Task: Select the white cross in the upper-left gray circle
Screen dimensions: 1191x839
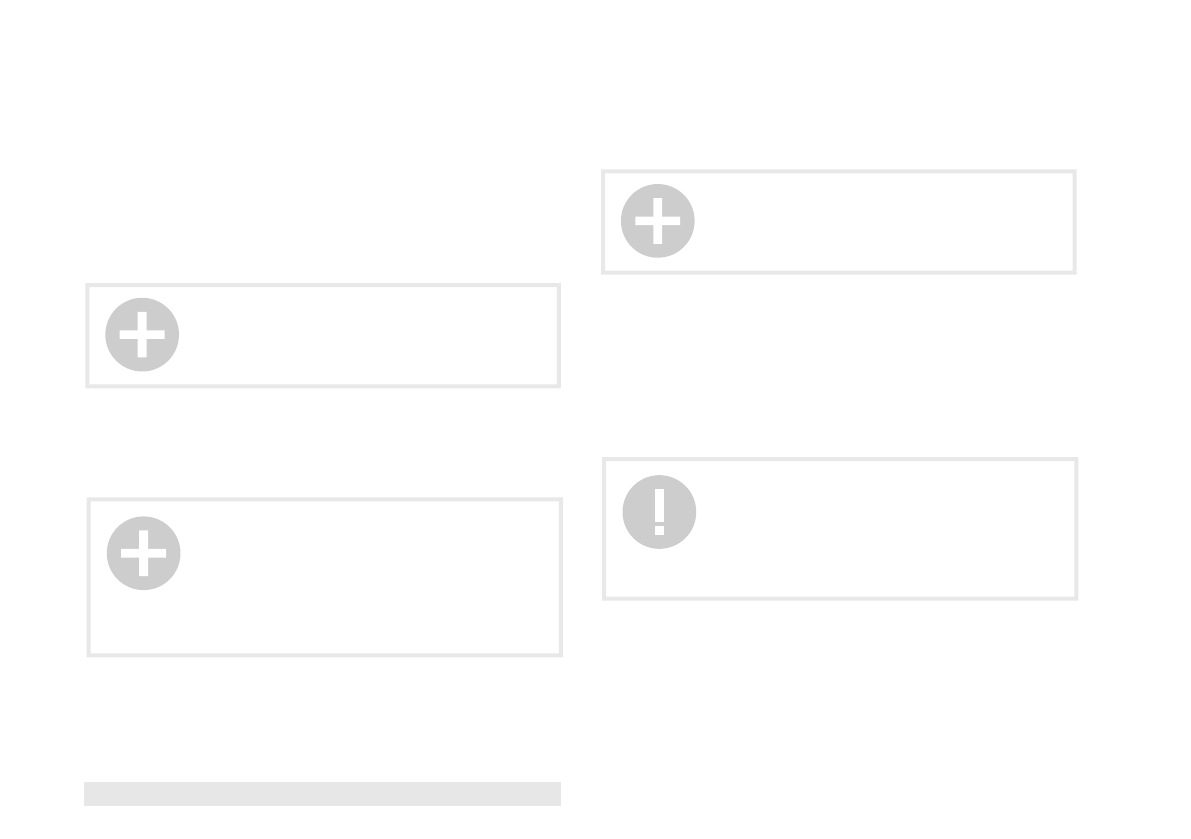Action: (x=142, y=335)
